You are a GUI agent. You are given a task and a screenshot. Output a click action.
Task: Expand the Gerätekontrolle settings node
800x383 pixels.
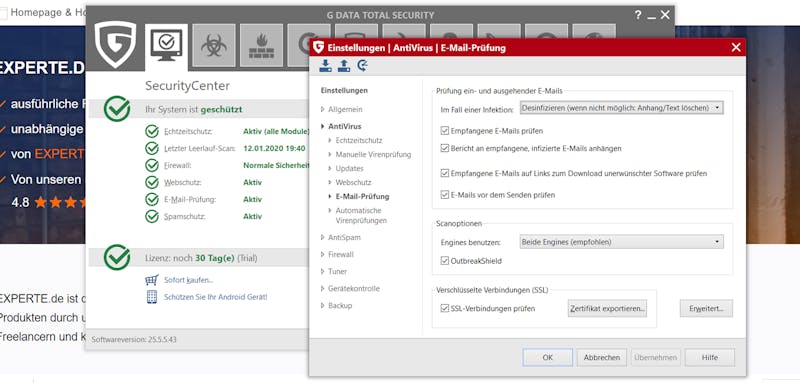322,288
